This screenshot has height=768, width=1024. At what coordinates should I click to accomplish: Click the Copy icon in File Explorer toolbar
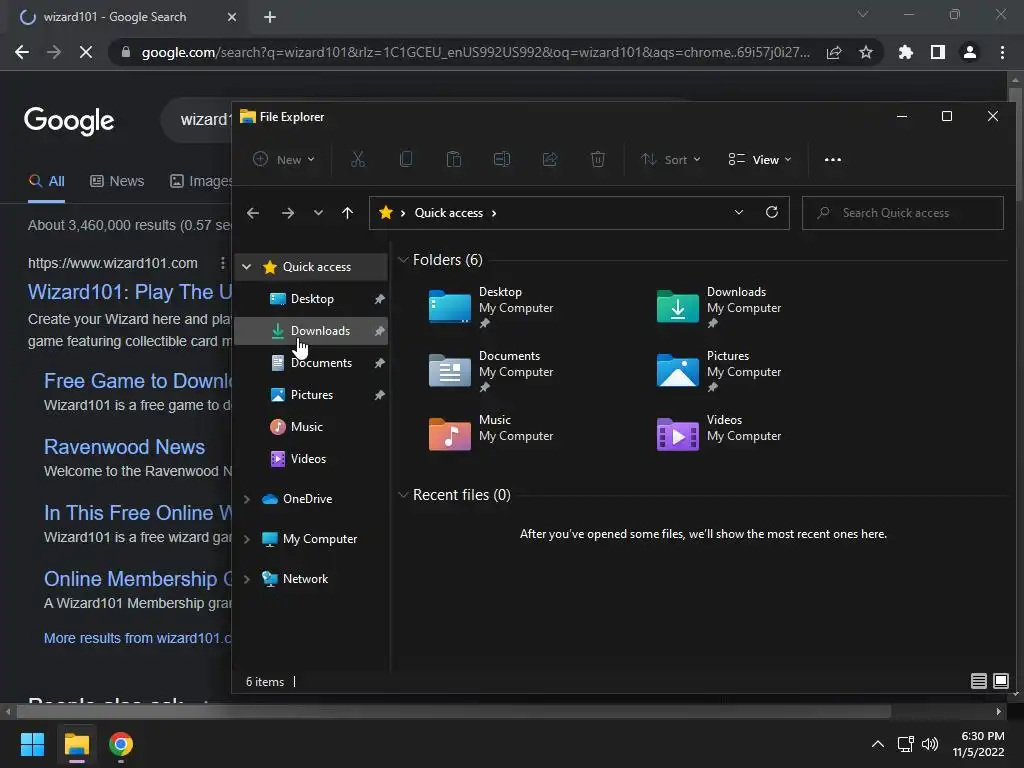point(406,159)
